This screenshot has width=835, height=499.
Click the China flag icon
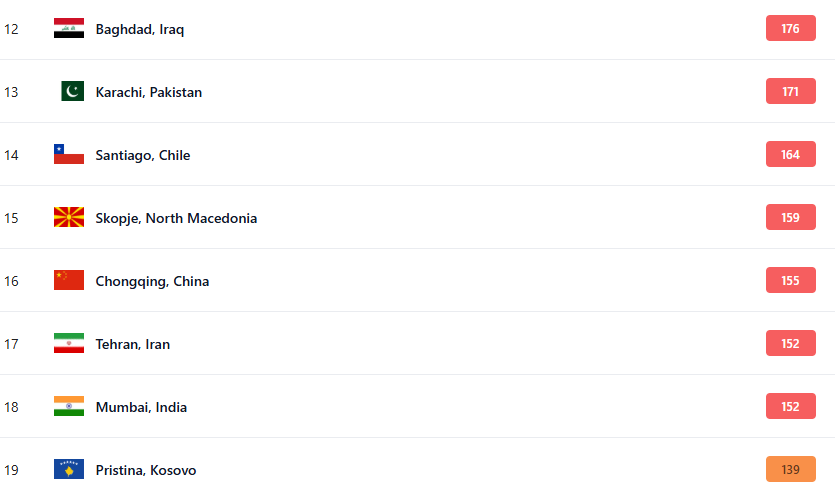[69, 281]
